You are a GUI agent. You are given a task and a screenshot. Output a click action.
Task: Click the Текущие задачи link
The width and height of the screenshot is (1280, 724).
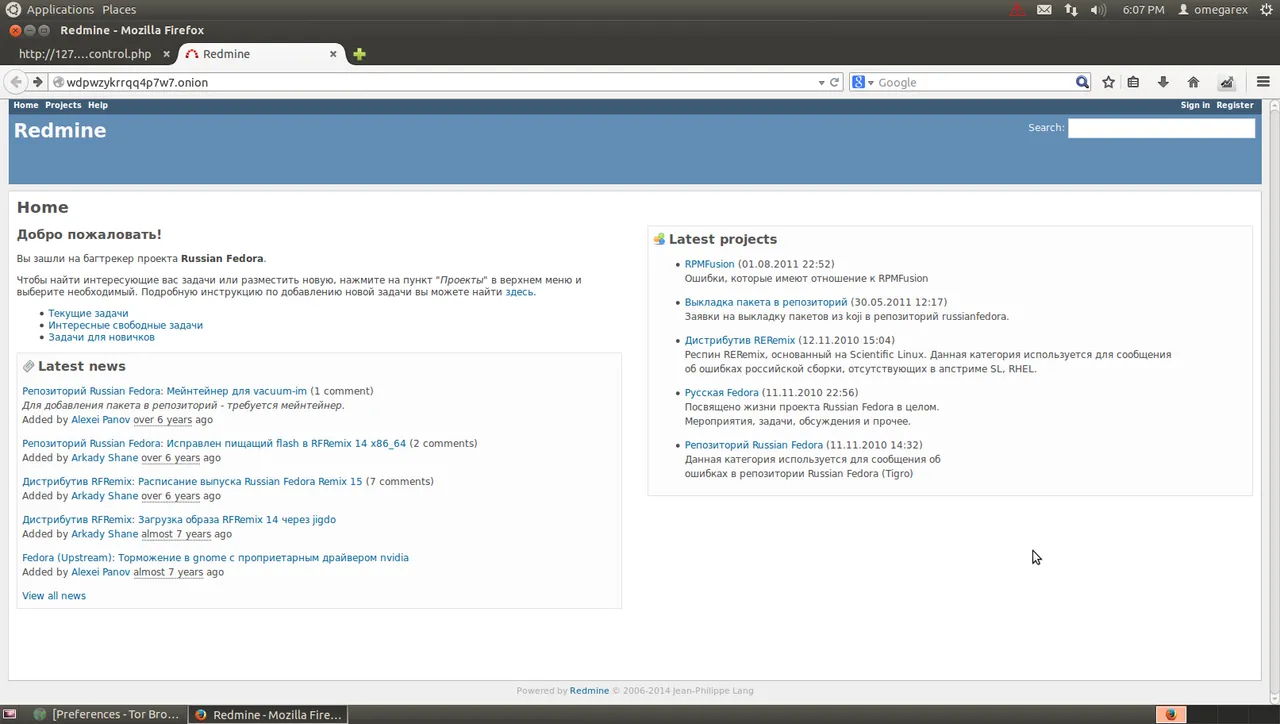tap(88, 313)
